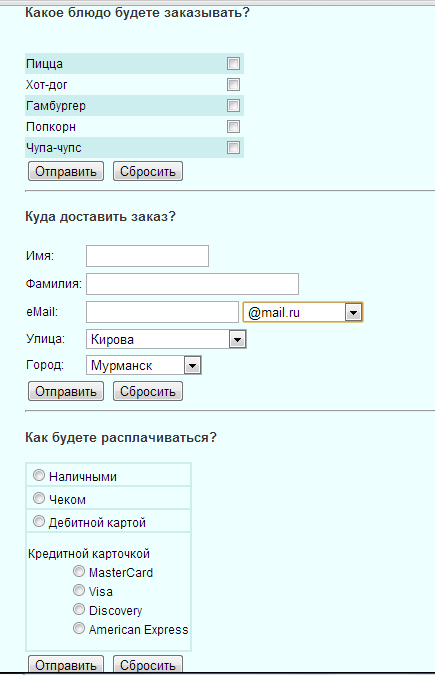435x675 pixels.
Task: Focus the Имя text field
Action: (147, 256)
